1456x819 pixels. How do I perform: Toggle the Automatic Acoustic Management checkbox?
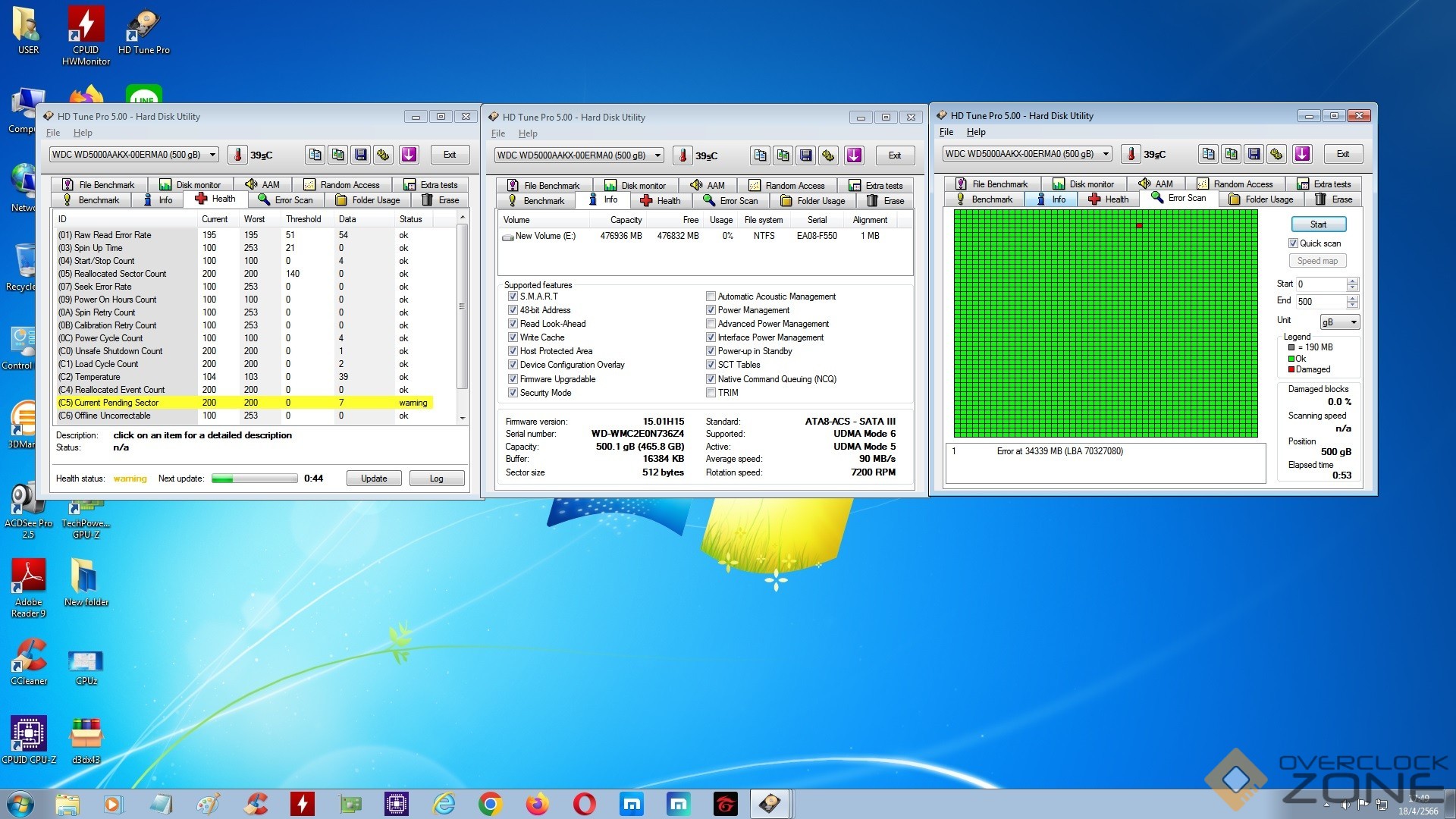(x=711, y=297)
